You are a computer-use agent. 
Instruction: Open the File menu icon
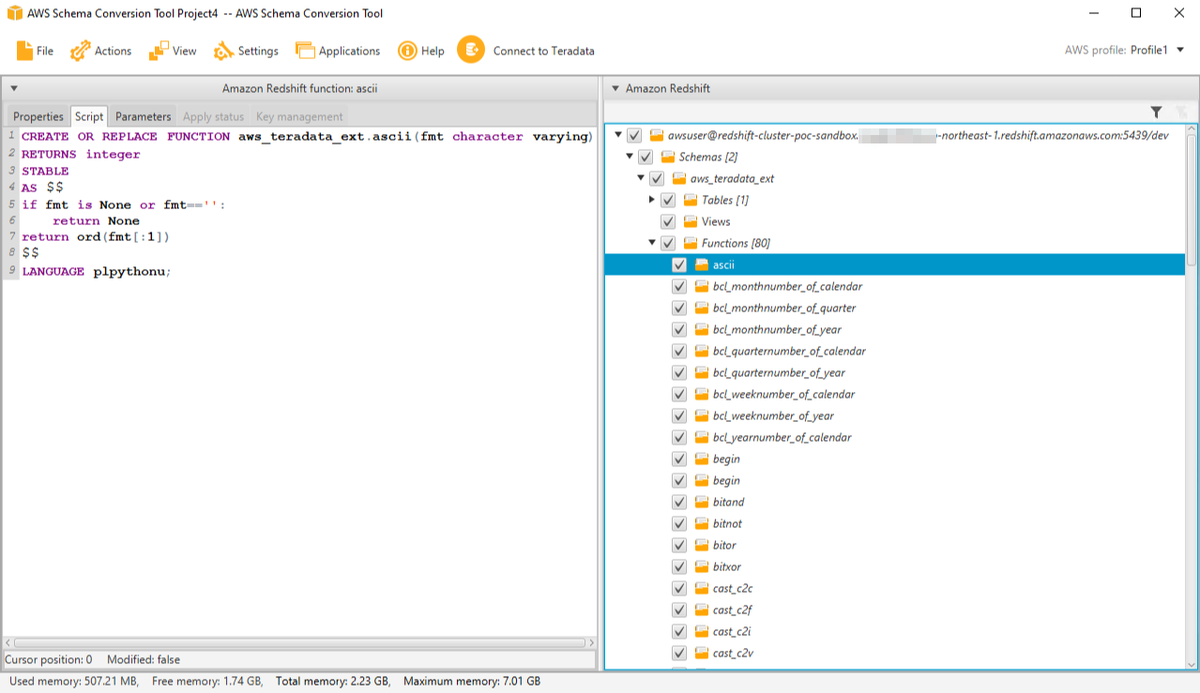tap(23, 50)
